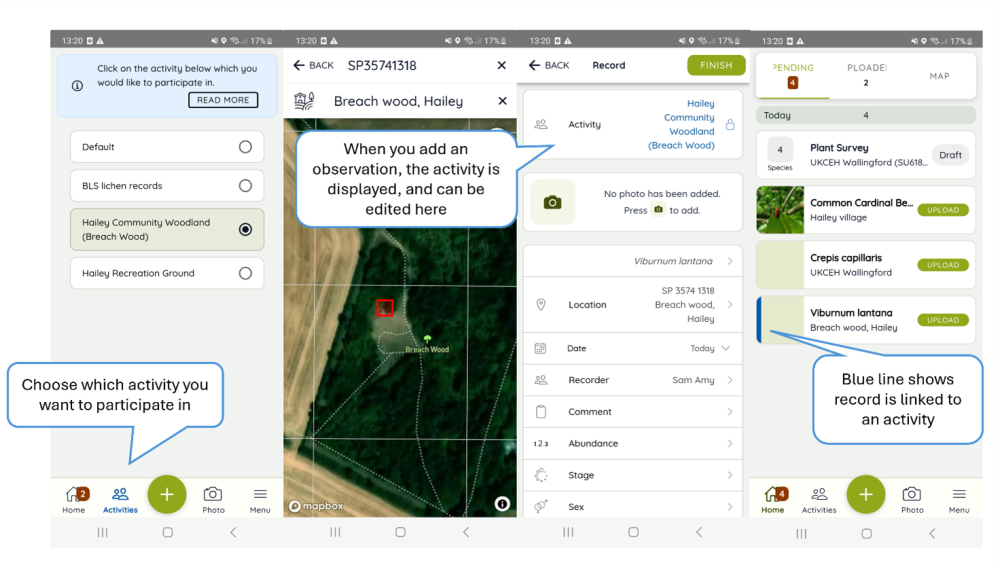Switch to the Map tab
The image size is (1000, 565).
click(939, 75)
